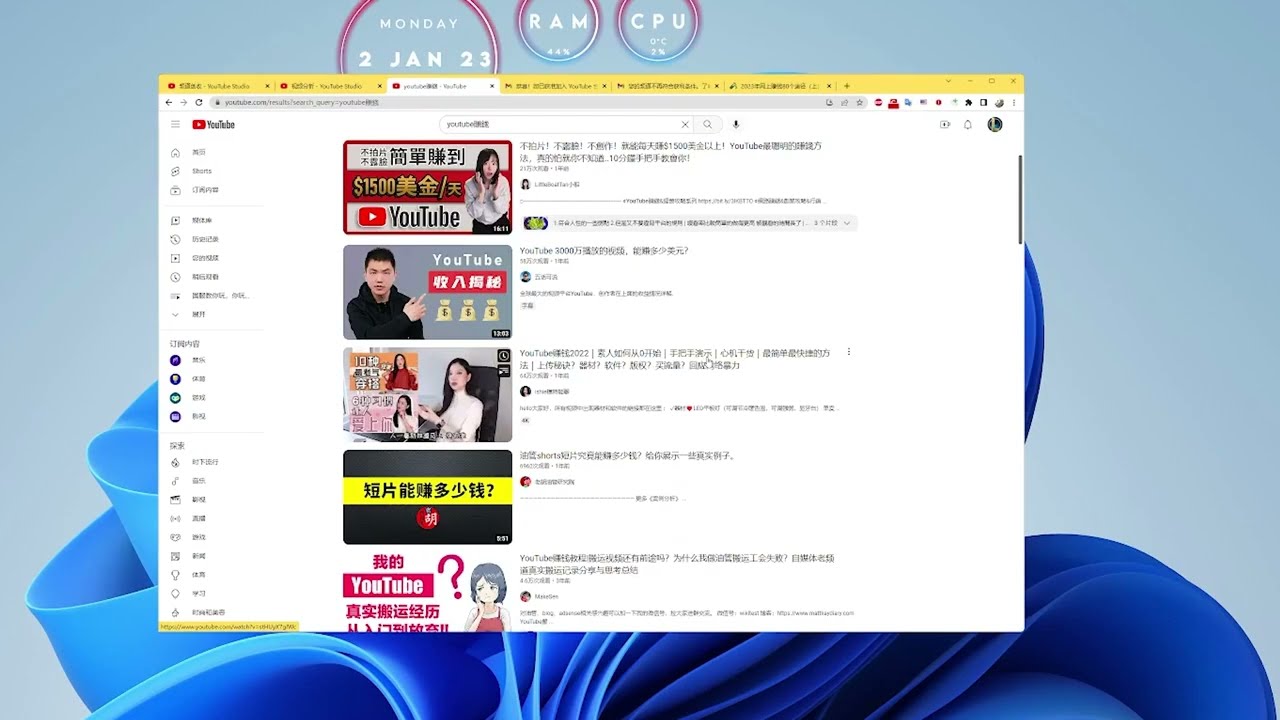This screenshot has width=1280, height=720.
Task: Open the MakeSen channel link
Action: (x=546, y=597)
